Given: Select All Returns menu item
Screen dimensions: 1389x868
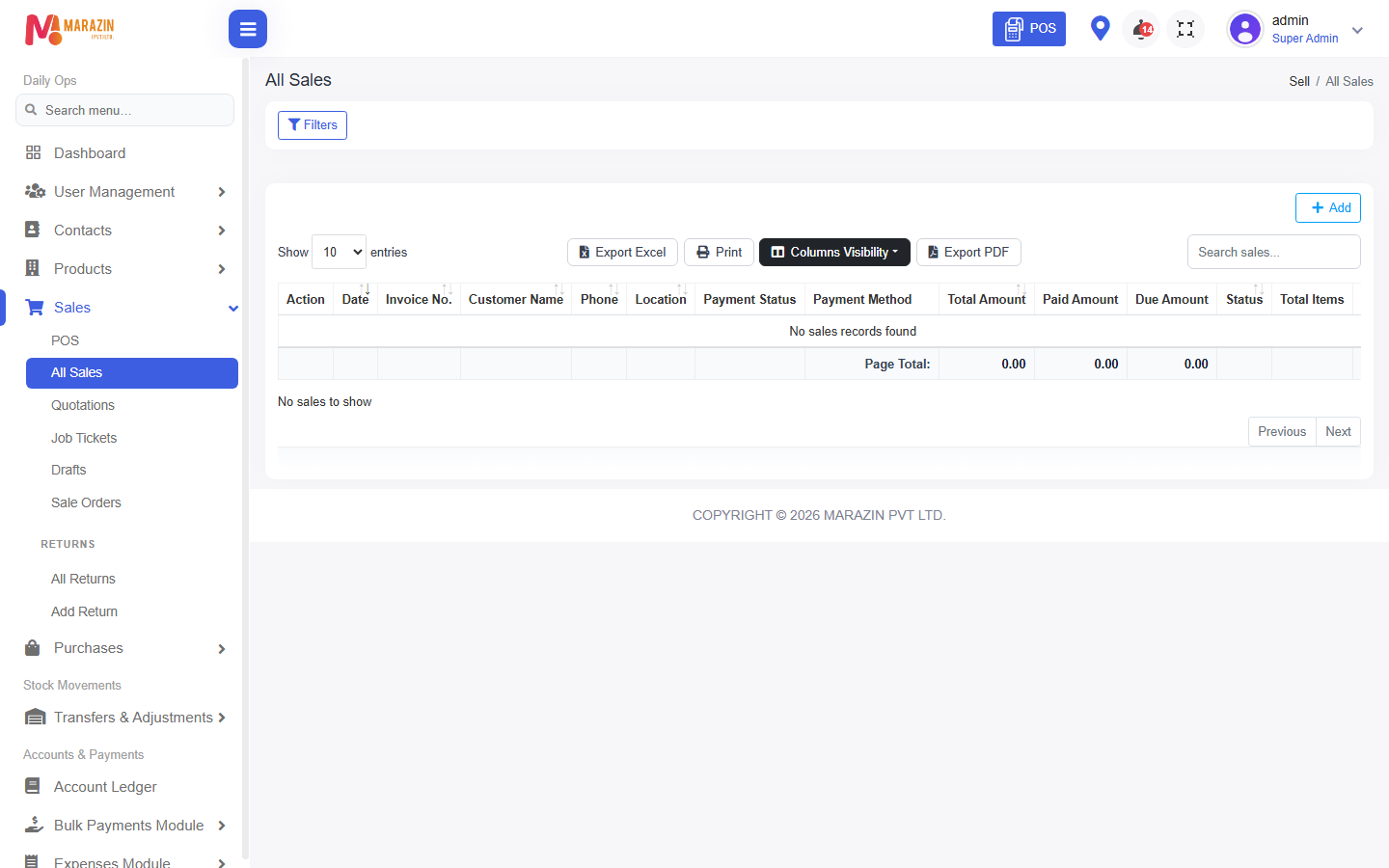Looking at the screenshot, I should (83, 579).
